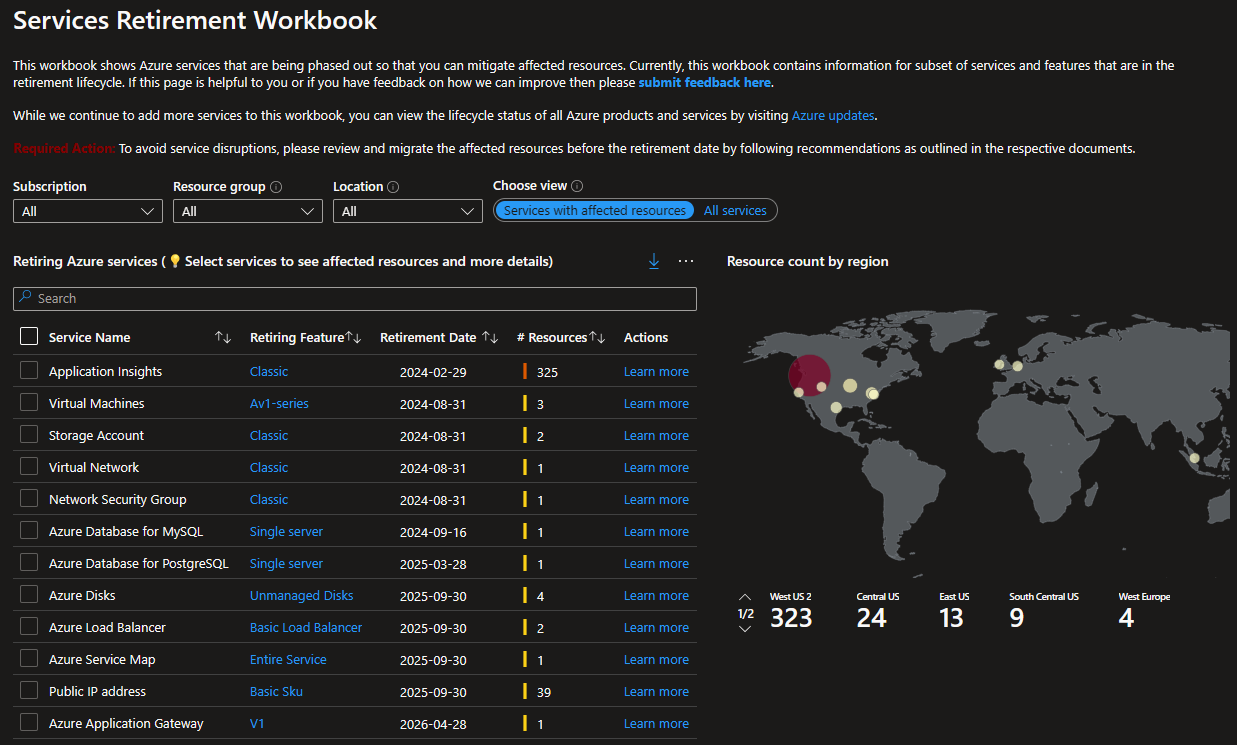Image resolution: width=1237 pixels, height=745 pixels.
Task: Click the info icon beside Location
Action: click(393, 187)
